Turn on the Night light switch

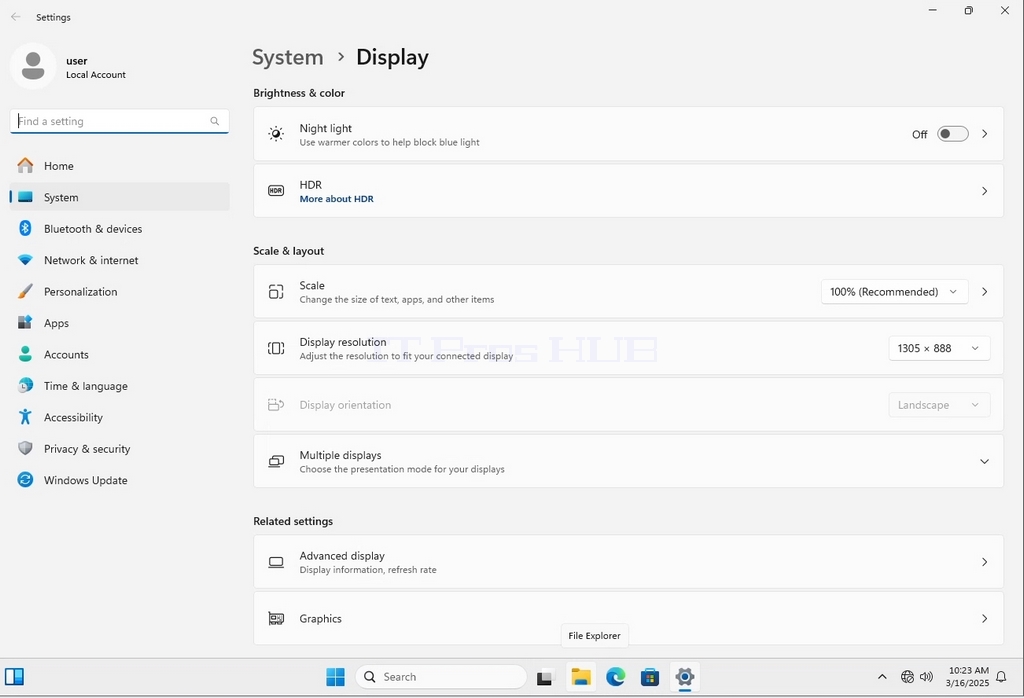(x=952, y=134)
